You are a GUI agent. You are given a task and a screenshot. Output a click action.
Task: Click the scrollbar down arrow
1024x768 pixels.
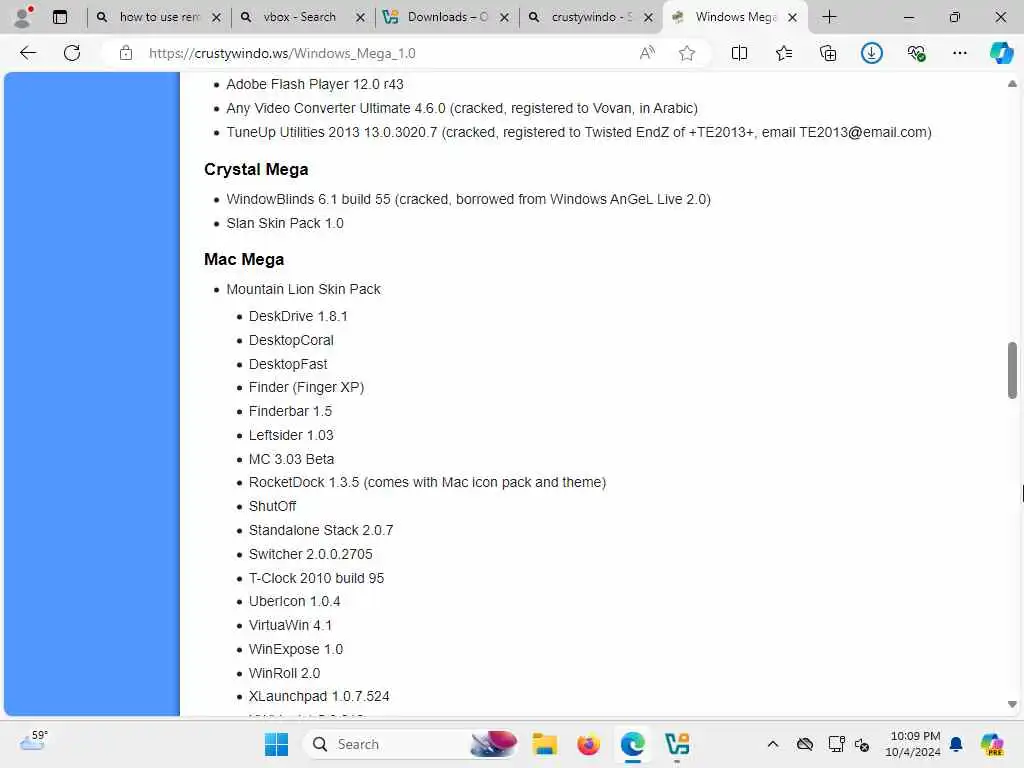pos(1012,704)
